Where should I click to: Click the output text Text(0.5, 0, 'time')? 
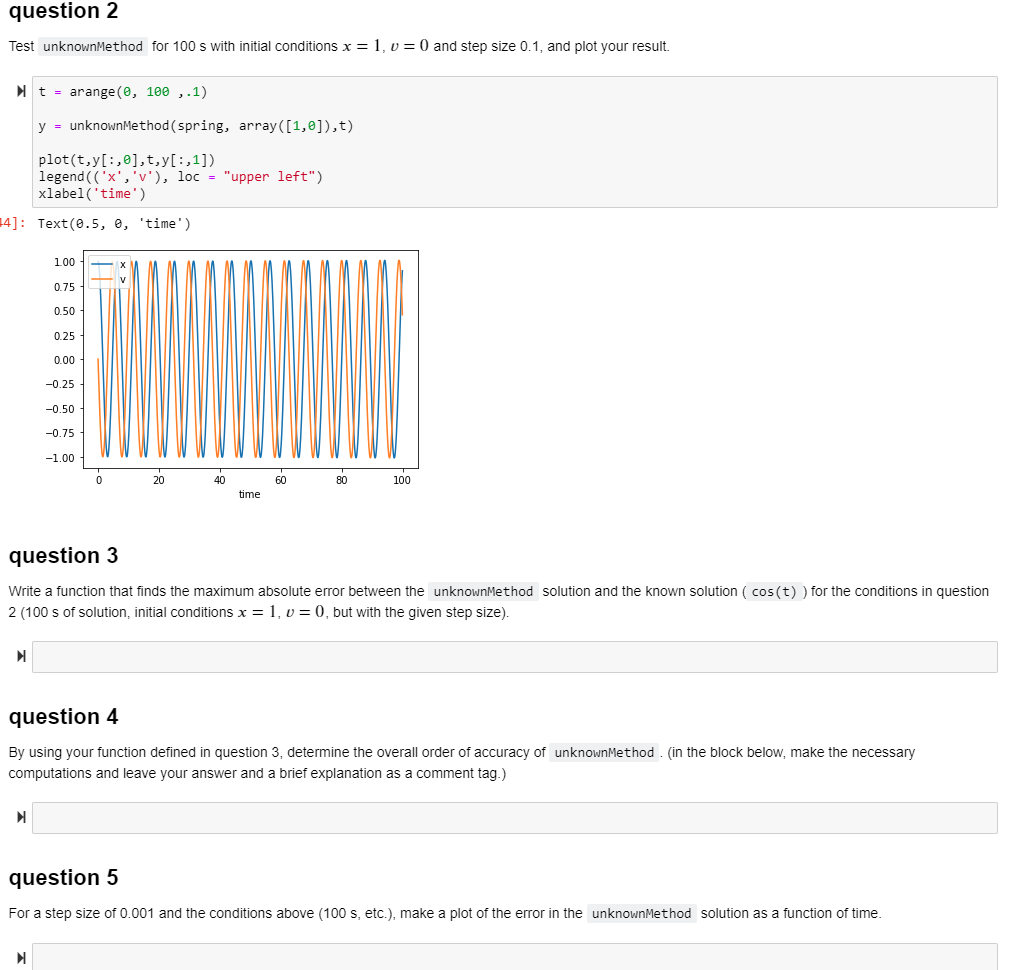pos(114,224)
